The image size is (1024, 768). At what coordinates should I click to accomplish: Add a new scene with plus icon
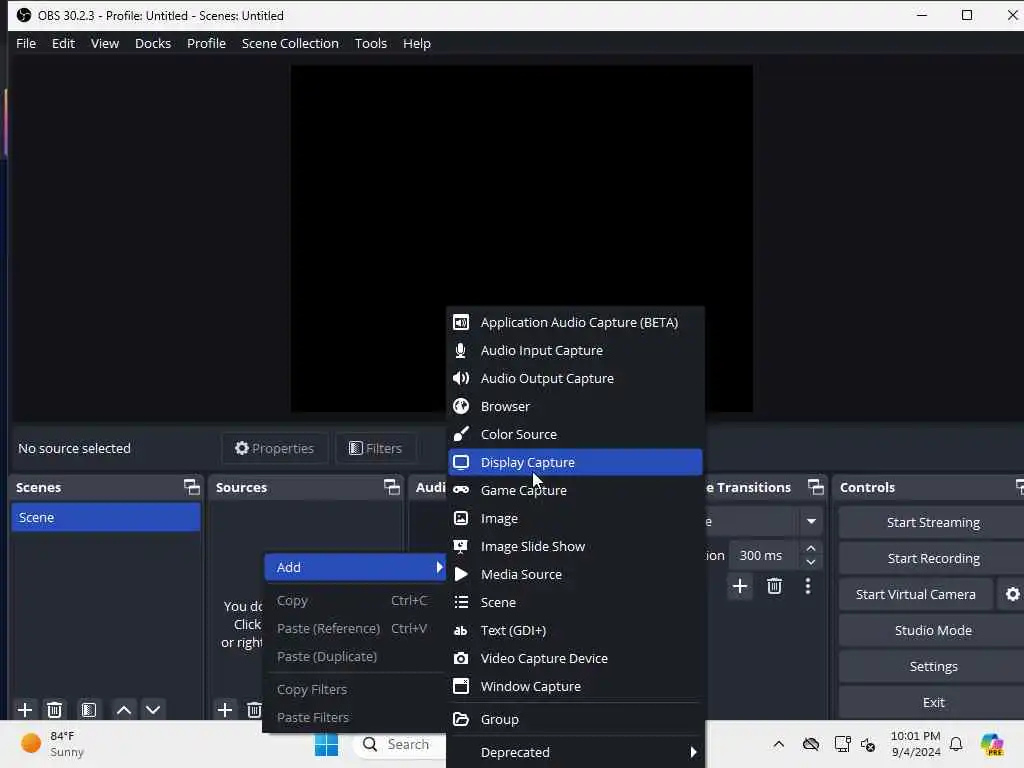(x=25, y=709)
